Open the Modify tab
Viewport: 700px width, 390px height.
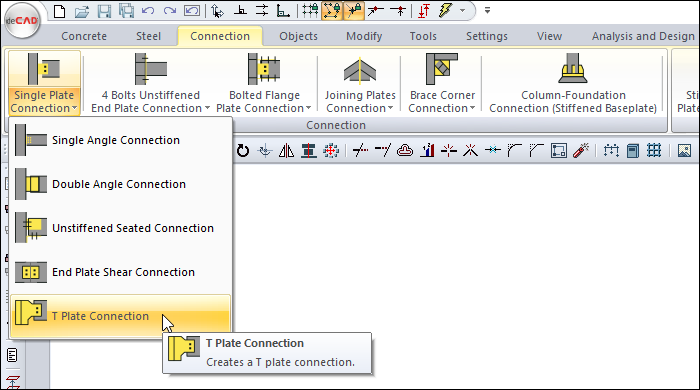[364, 36]
